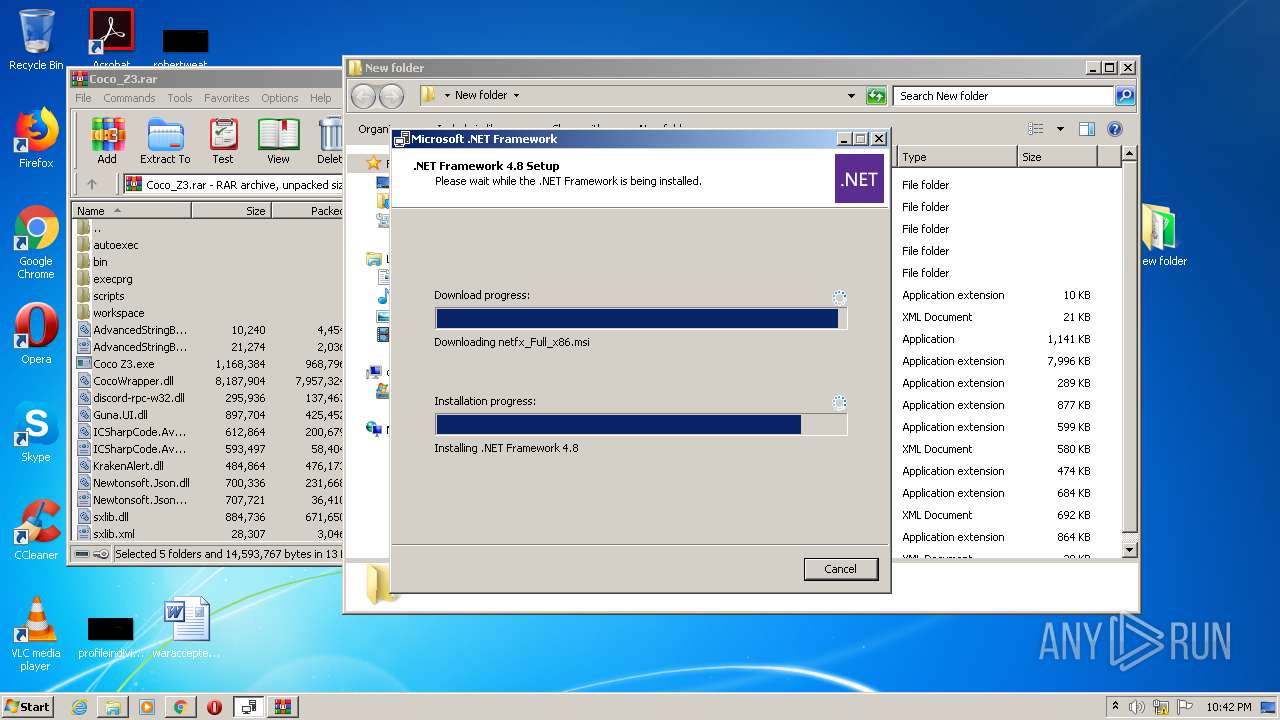Sort WinRAR list by Name column
1280x720 pixels.
[131, 210]
